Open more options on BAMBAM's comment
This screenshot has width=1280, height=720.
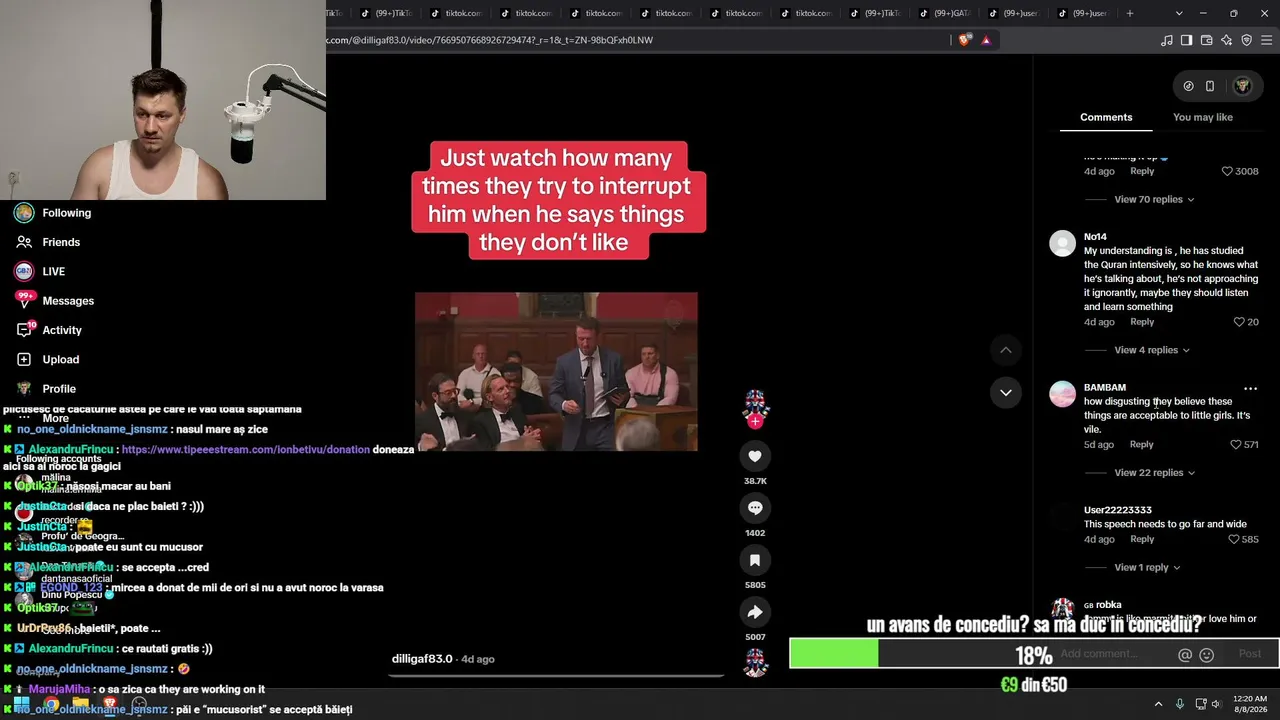click(x=1250, y=388)
